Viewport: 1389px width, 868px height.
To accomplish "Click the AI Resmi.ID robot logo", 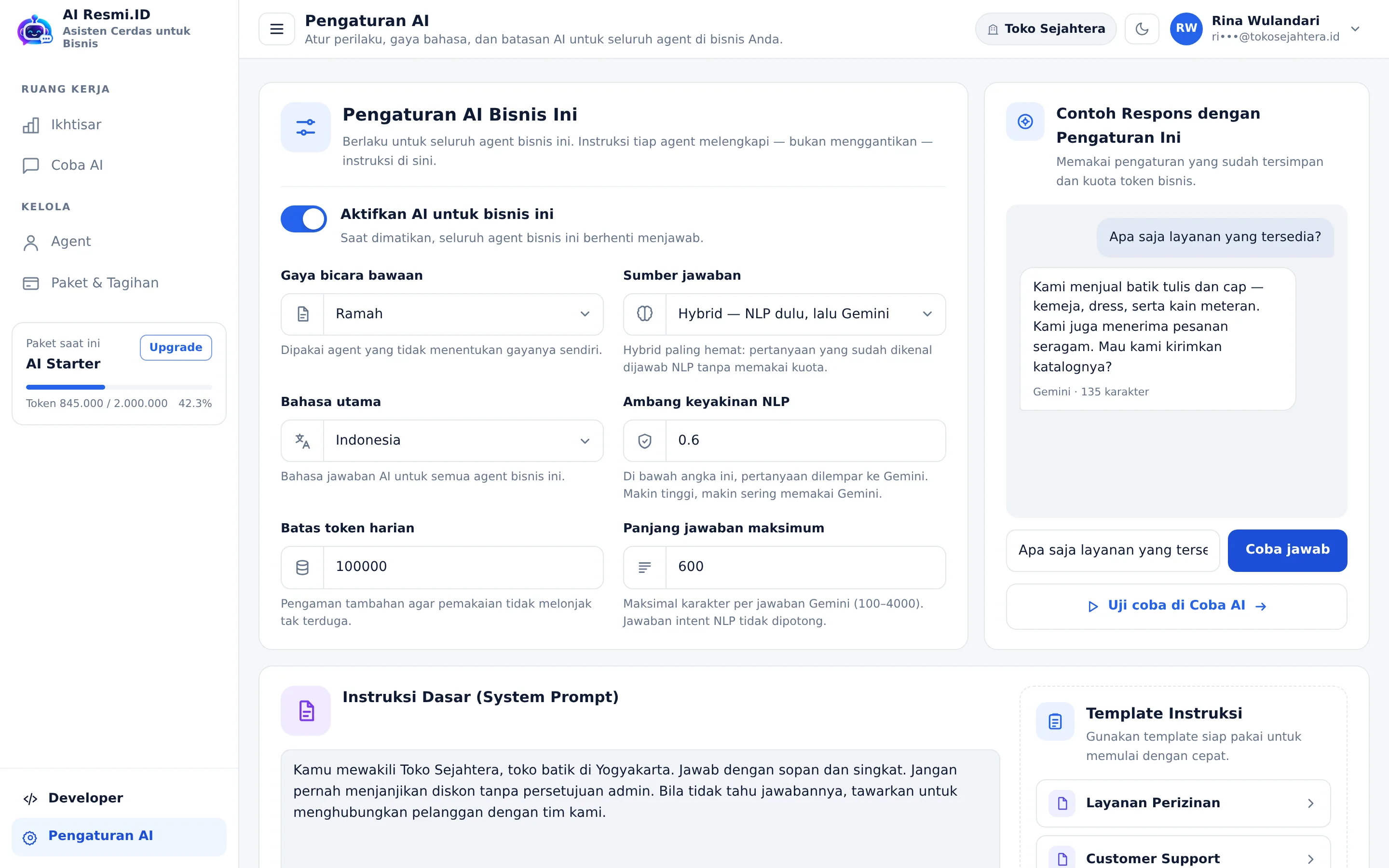I will point(36,29).
